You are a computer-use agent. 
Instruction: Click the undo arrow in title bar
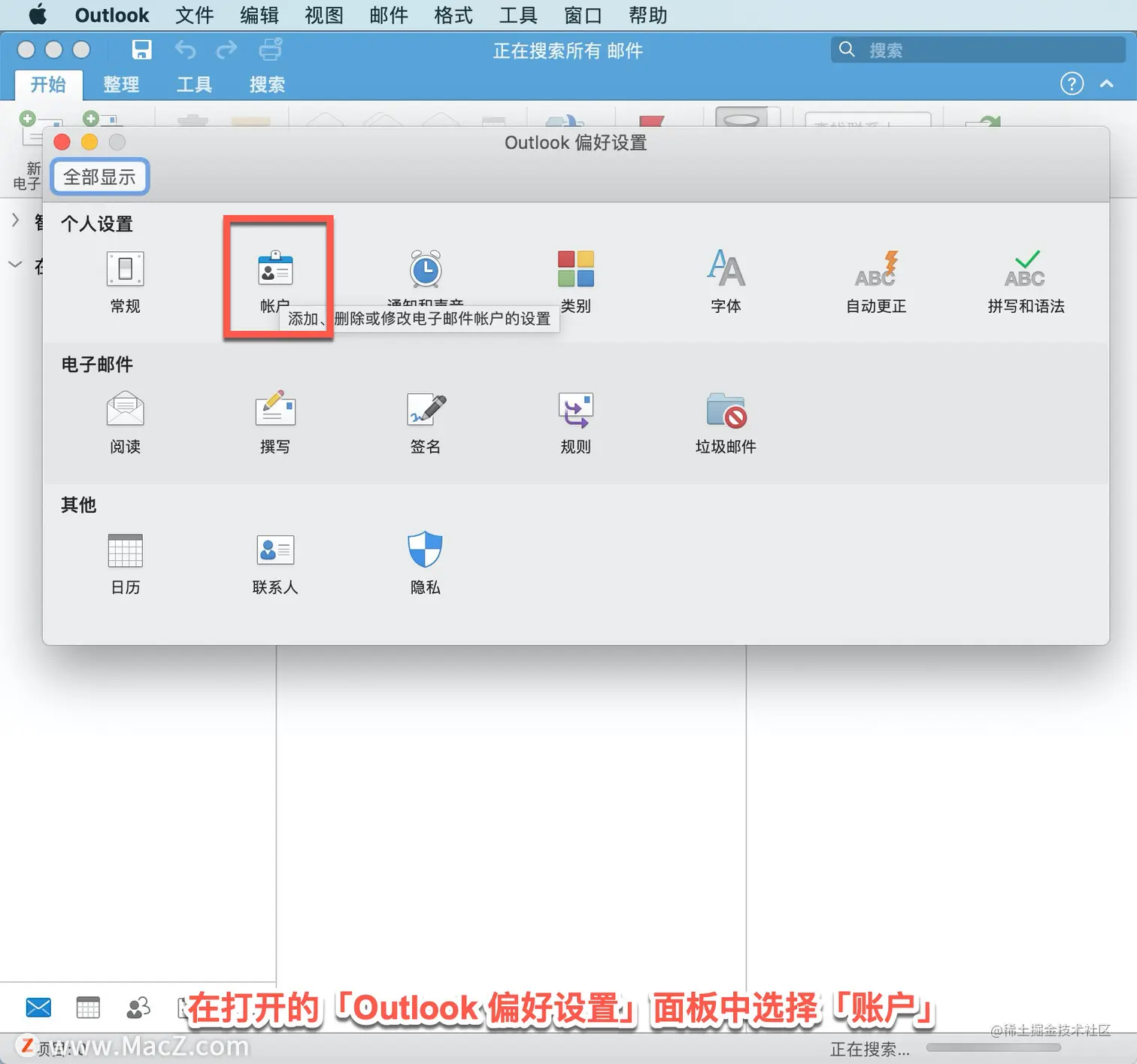coord(185,50)
